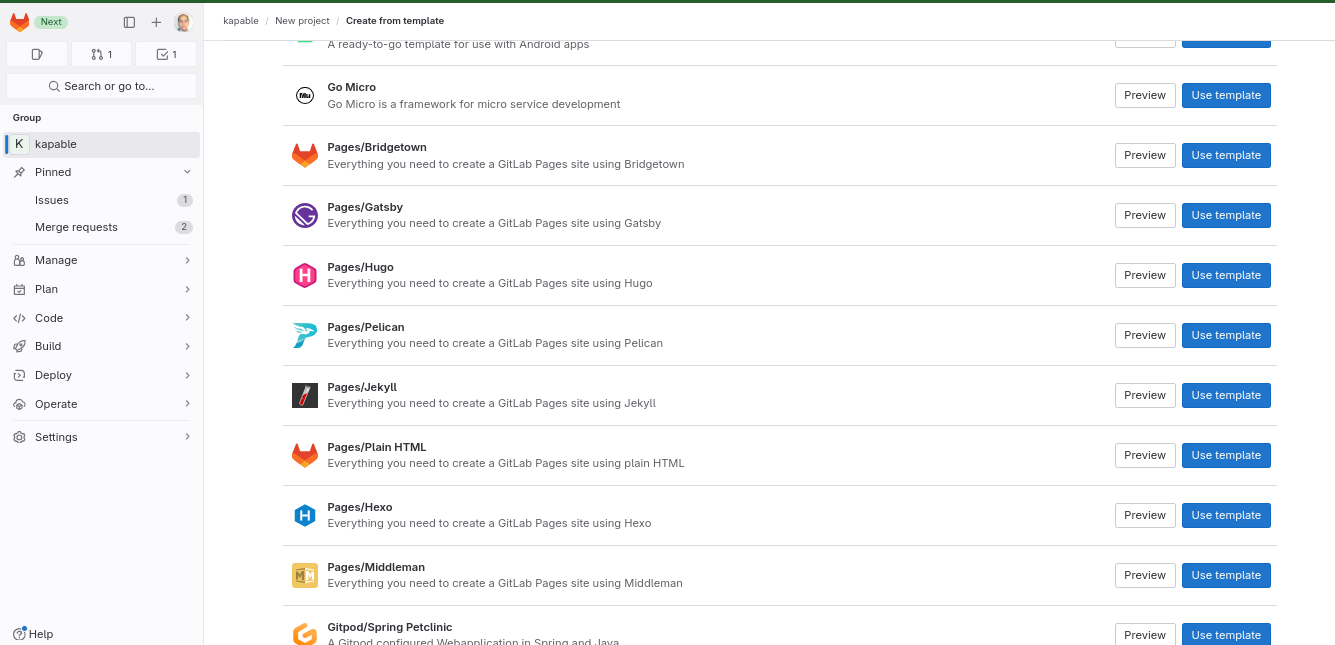Use the Pages/Hexo template

(1226, 515)
